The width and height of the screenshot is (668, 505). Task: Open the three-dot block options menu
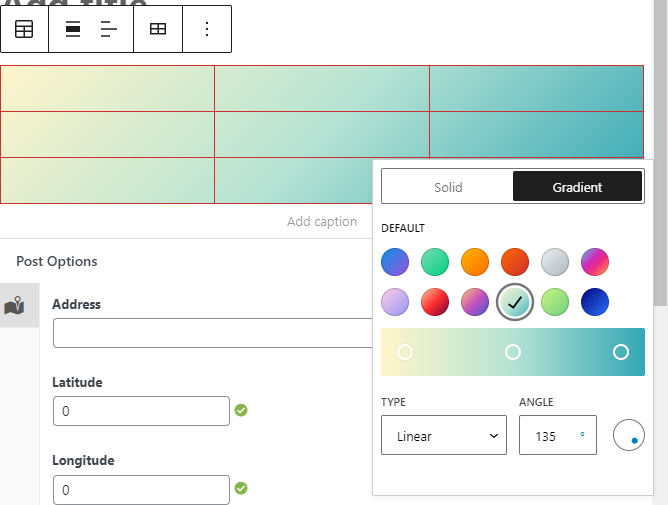click(207, 29)
